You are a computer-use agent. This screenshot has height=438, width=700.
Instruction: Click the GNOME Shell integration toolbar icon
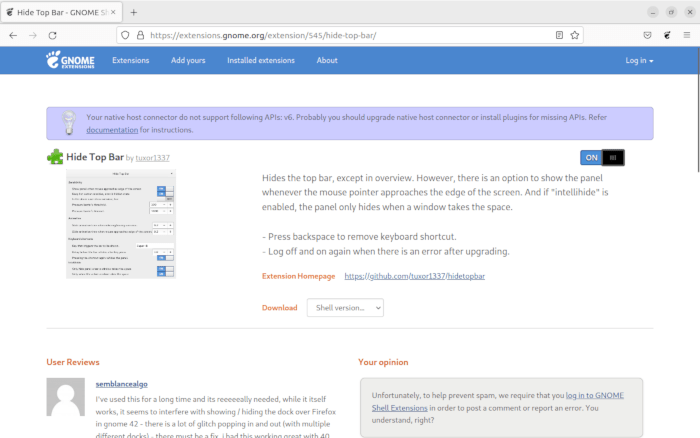click(667, 35)
